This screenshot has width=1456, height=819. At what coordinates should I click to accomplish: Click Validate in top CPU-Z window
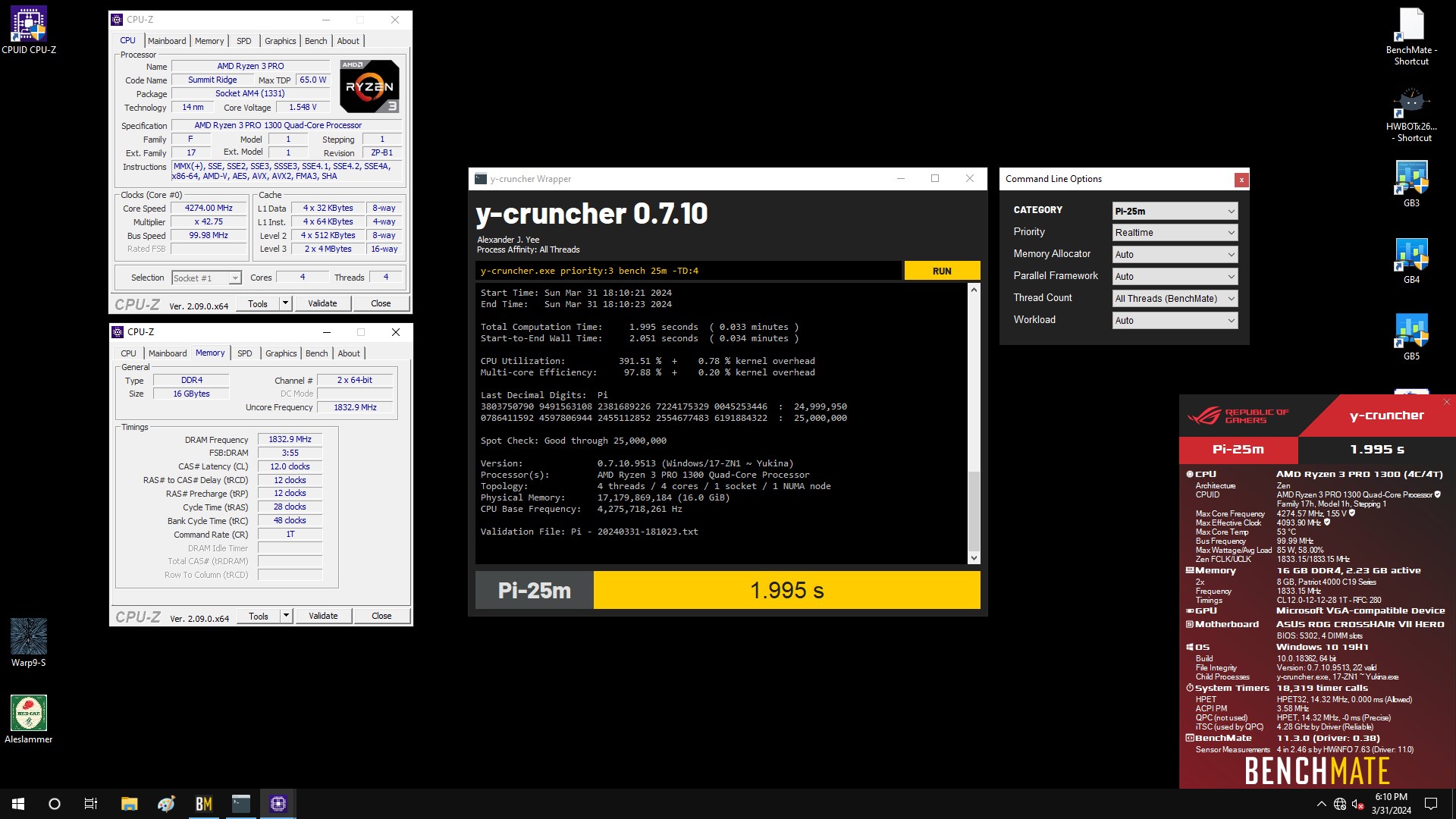[322, 303]
